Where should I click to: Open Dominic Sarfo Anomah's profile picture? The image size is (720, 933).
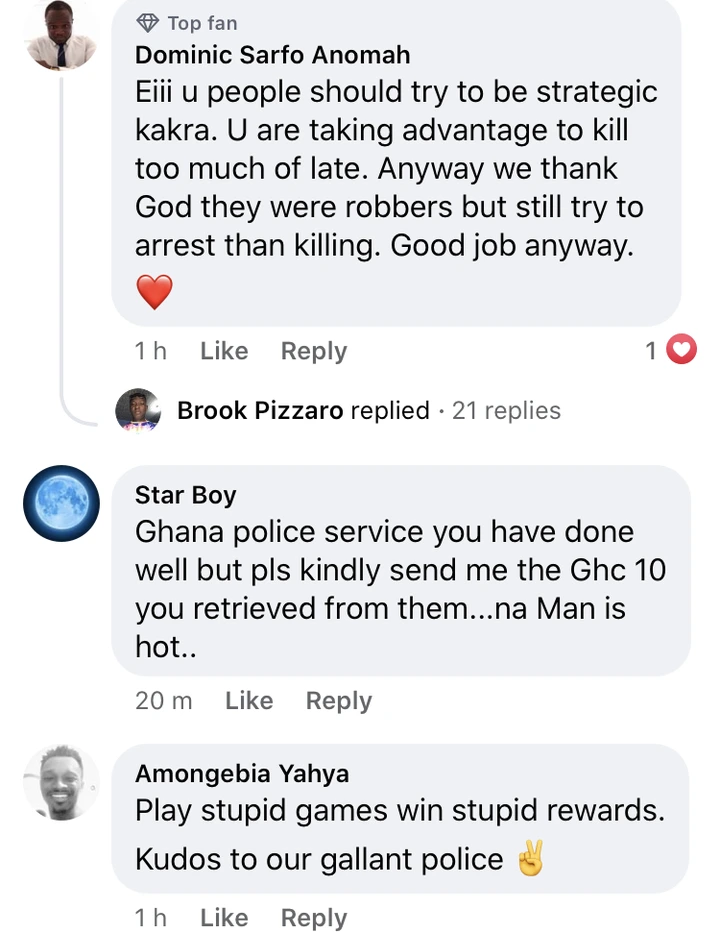[x=61, y=35]
